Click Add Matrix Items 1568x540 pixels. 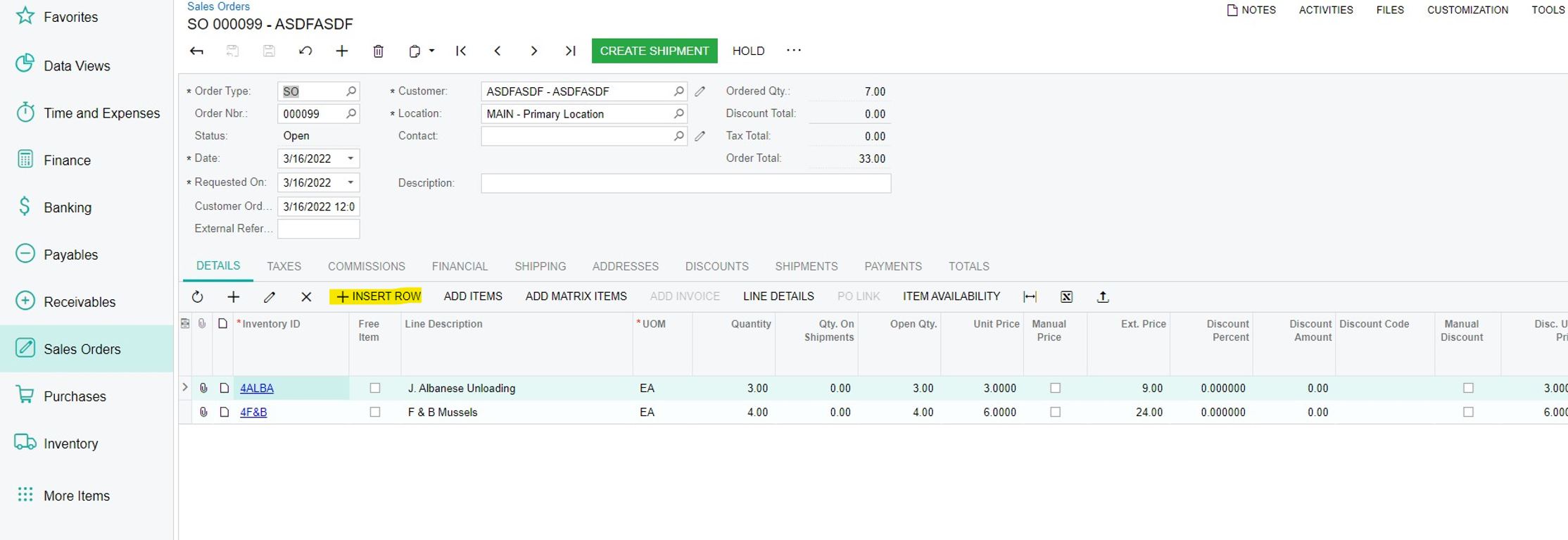click(576, 296)
